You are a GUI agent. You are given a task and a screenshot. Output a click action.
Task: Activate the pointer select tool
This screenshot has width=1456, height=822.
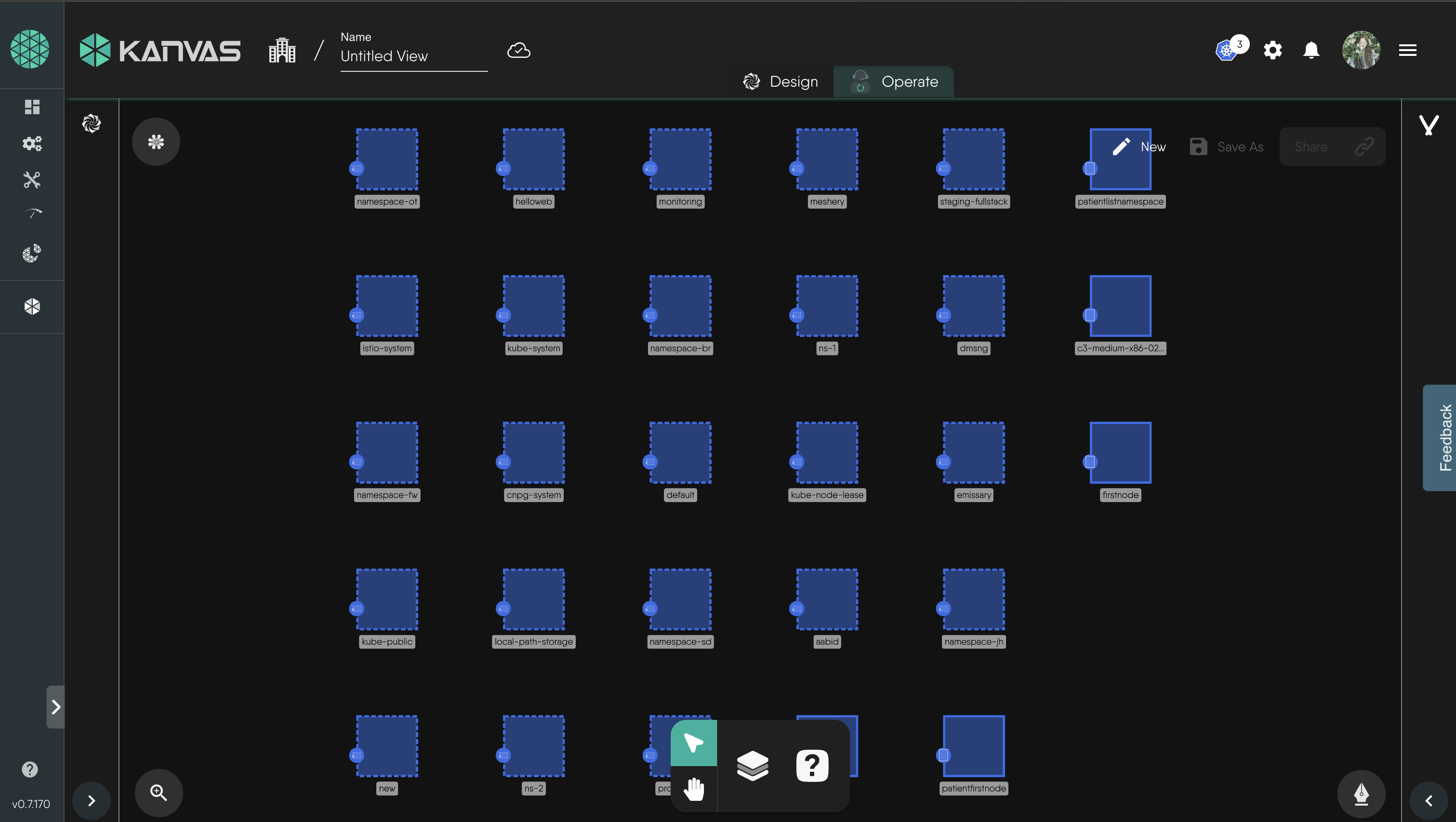[x=693, y=743]
